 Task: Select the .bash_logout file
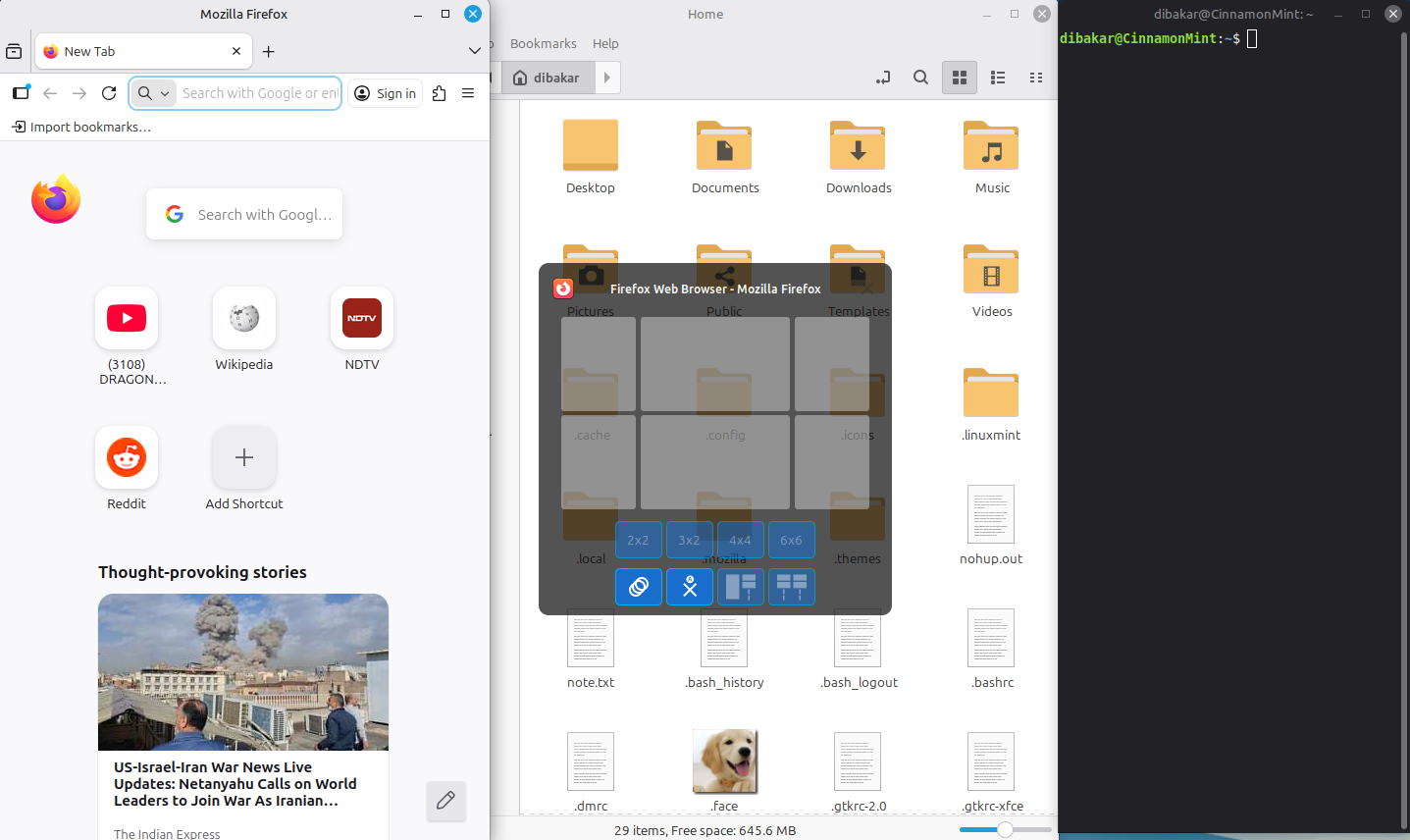(859, 650)
